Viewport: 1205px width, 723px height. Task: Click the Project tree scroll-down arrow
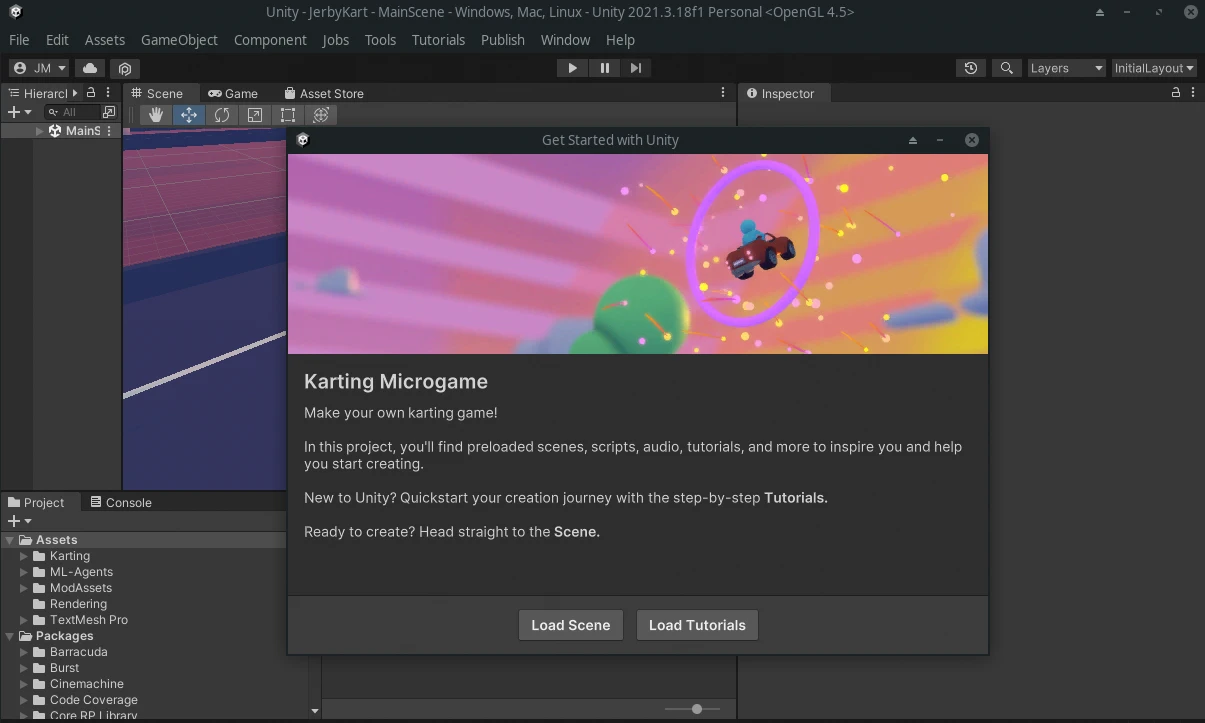pos(315,712)
